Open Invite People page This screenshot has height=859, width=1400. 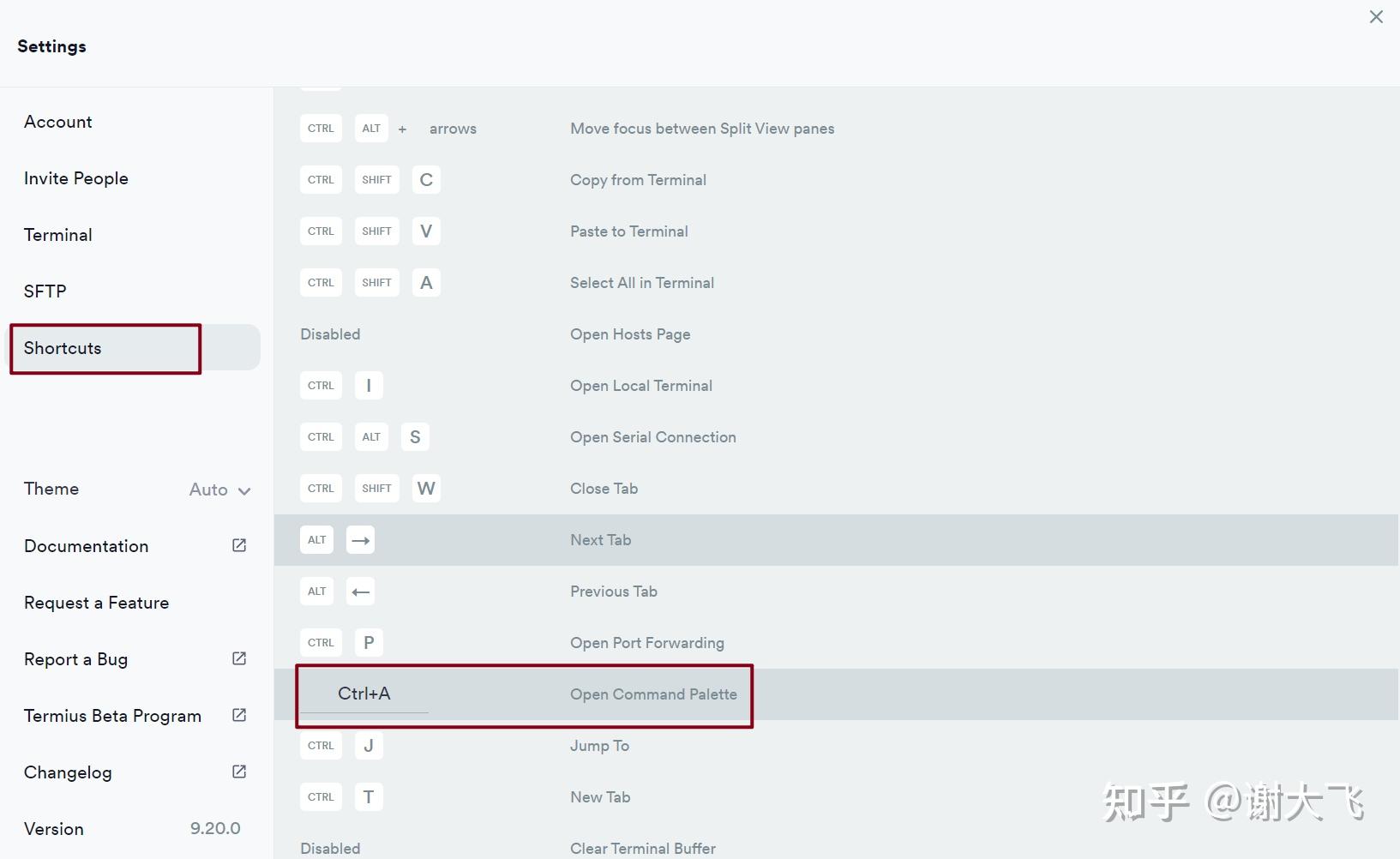pos(76,178)
